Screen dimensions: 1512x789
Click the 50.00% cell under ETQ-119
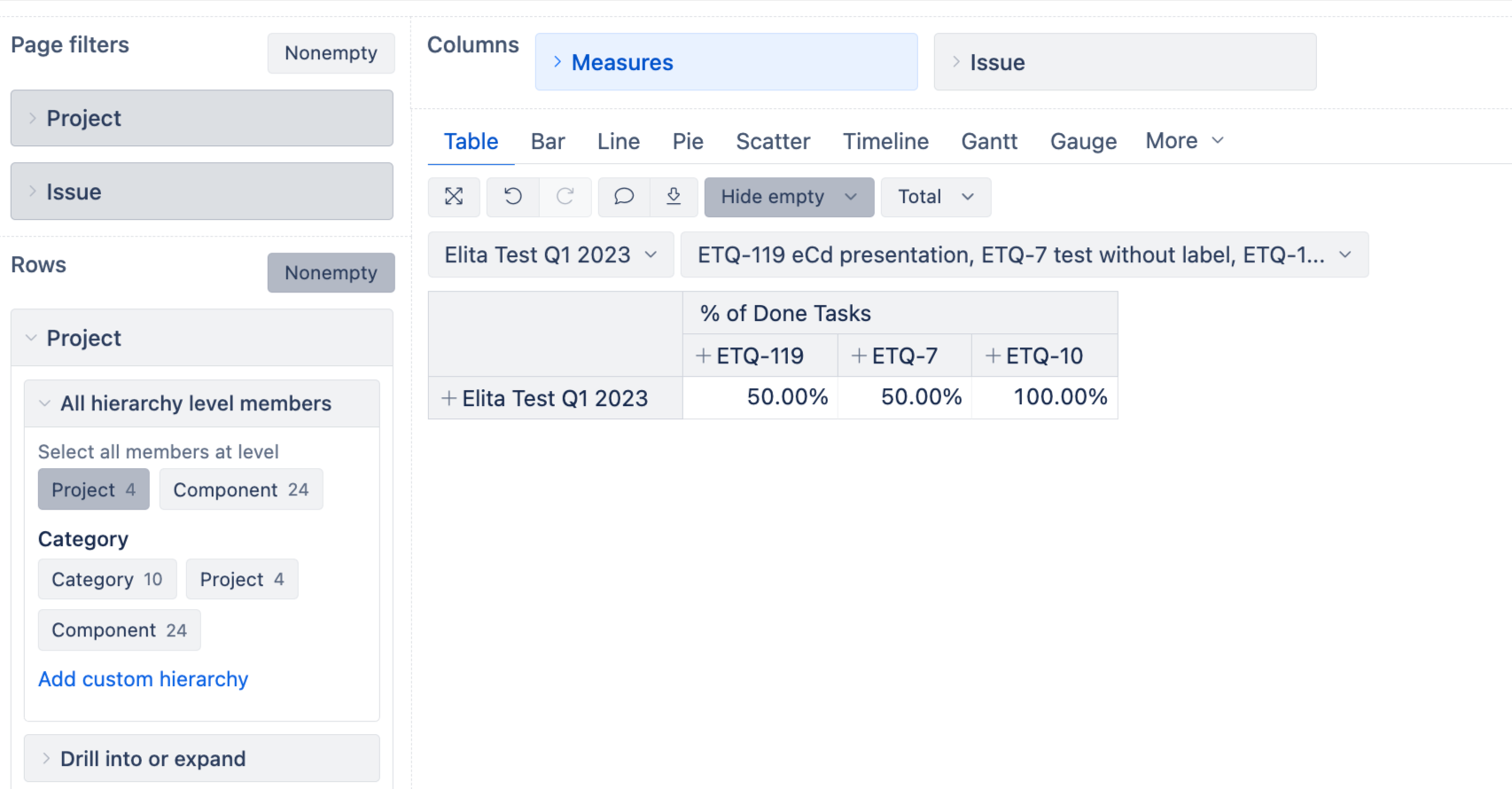click(760, 397)
